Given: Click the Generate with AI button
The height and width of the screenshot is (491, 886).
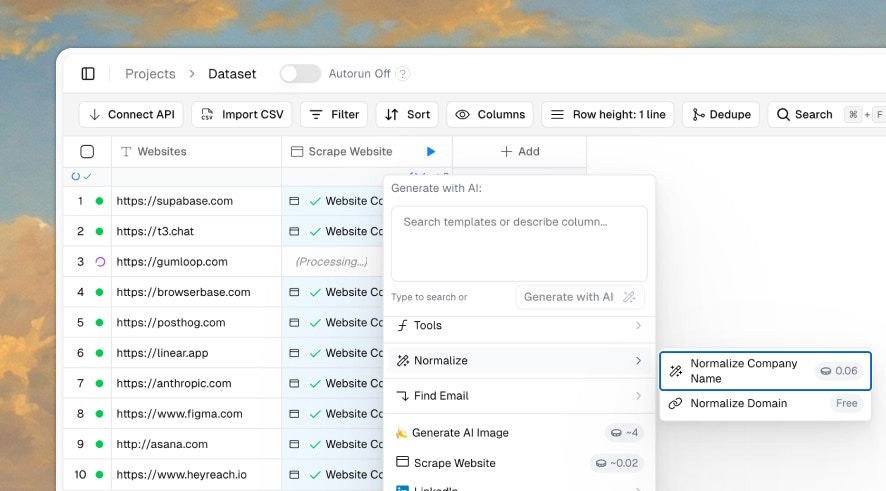Looking at the screenshot, I should click(x=580, y=297).
